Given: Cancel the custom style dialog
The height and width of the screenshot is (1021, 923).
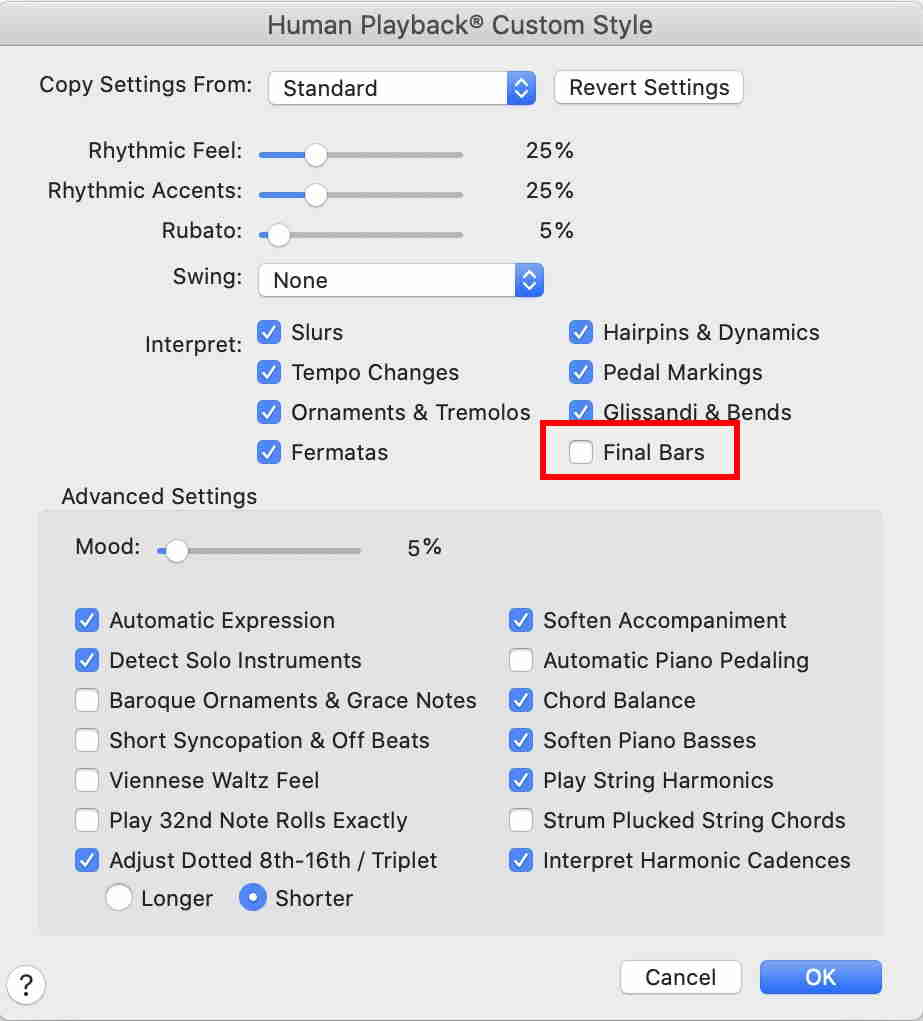Looking at the screenshot, I should point(680,977).
